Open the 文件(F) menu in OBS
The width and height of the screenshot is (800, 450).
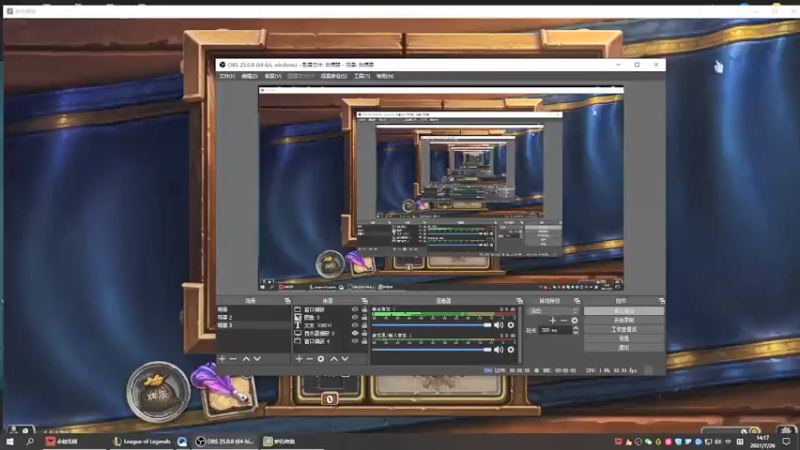click(x=227, y=76)
